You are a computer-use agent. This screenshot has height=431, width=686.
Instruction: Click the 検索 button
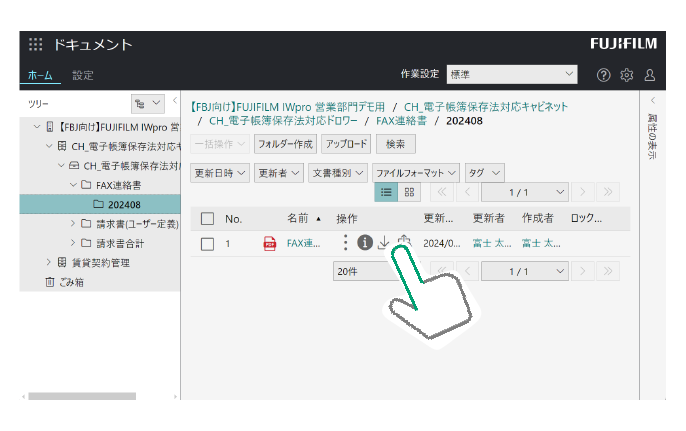pos(396,144)
